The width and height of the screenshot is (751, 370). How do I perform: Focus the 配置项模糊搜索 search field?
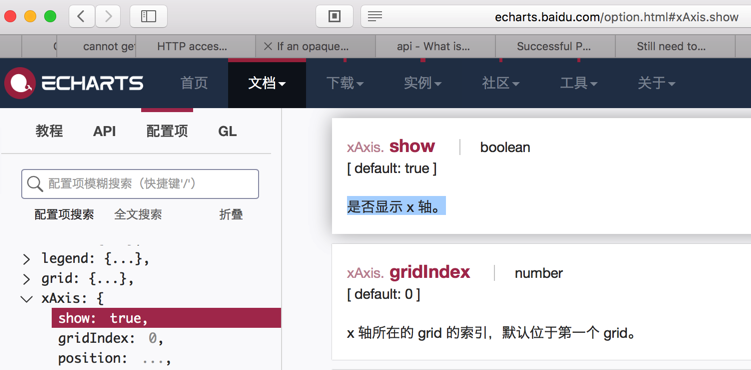[x=140, y=184]
